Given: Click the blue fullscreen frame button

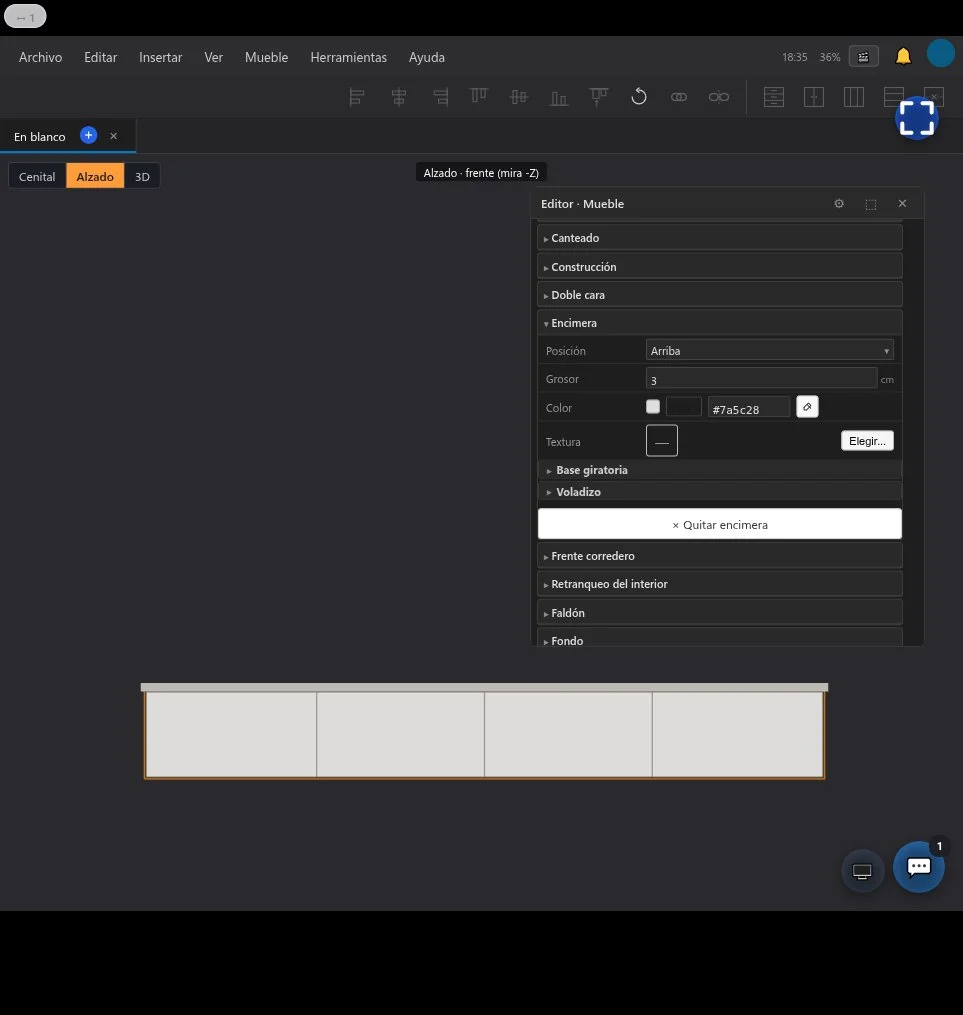Looking at the screenshot, I should coord(917,118).
